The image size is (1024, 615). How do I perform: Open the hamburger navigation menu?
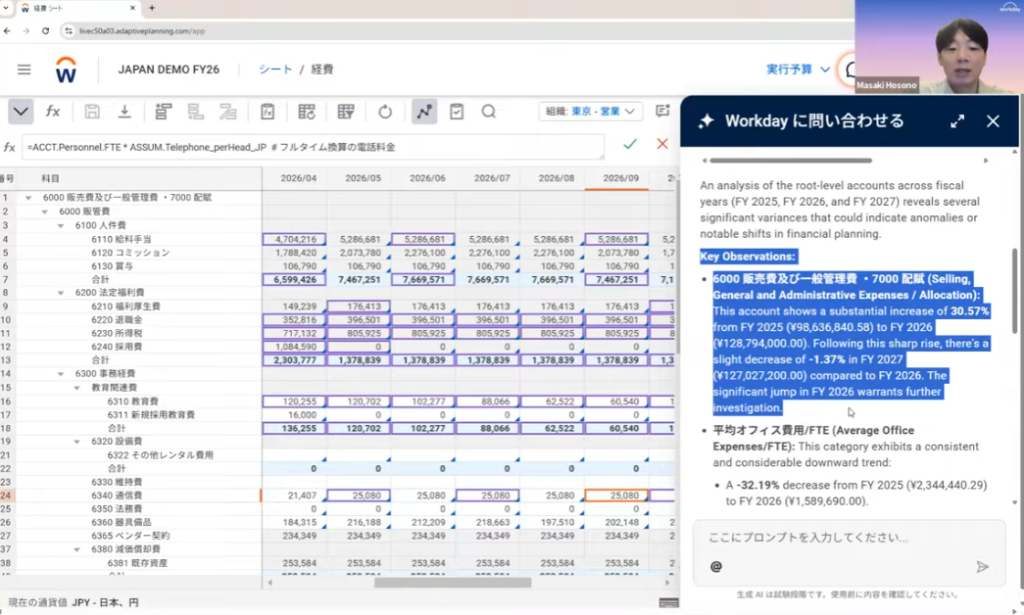pyautogui.click(x=24, y=70)
